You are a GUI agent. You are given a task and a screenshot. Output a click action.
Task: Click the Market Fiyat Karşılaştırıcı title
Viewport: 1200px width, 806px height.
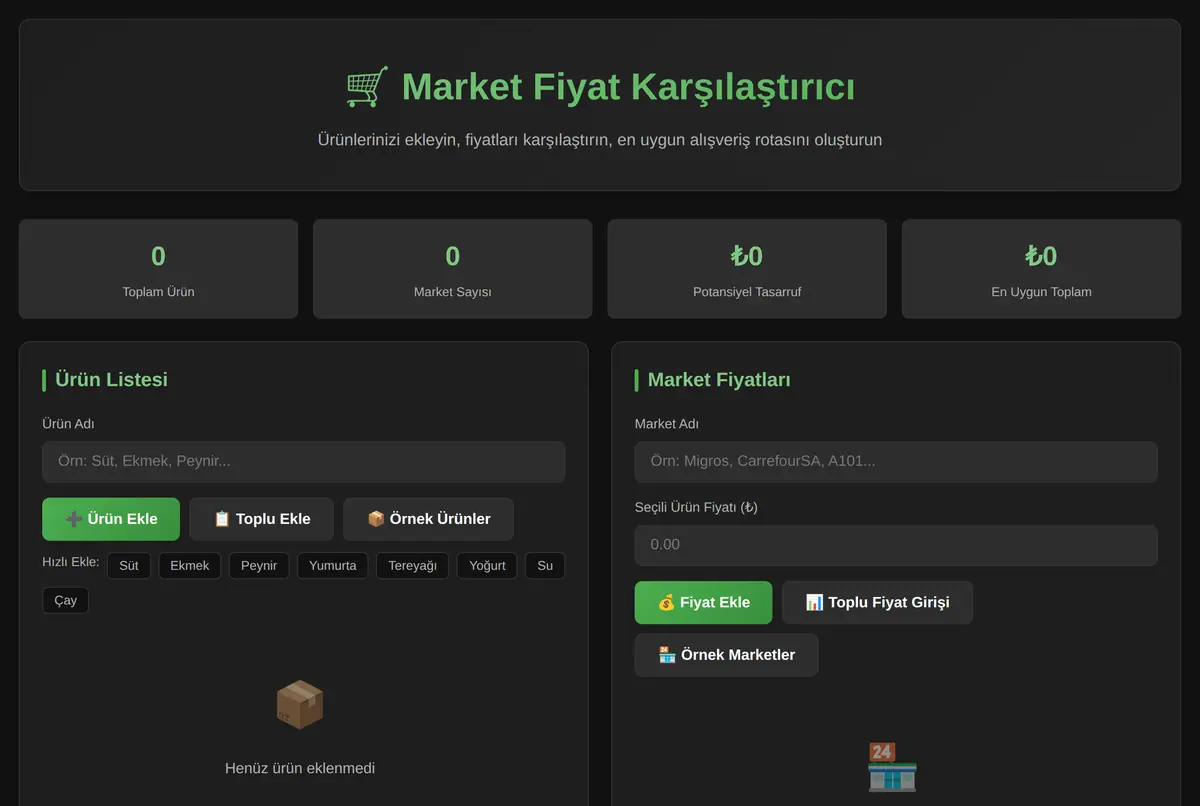click(628, 87)
